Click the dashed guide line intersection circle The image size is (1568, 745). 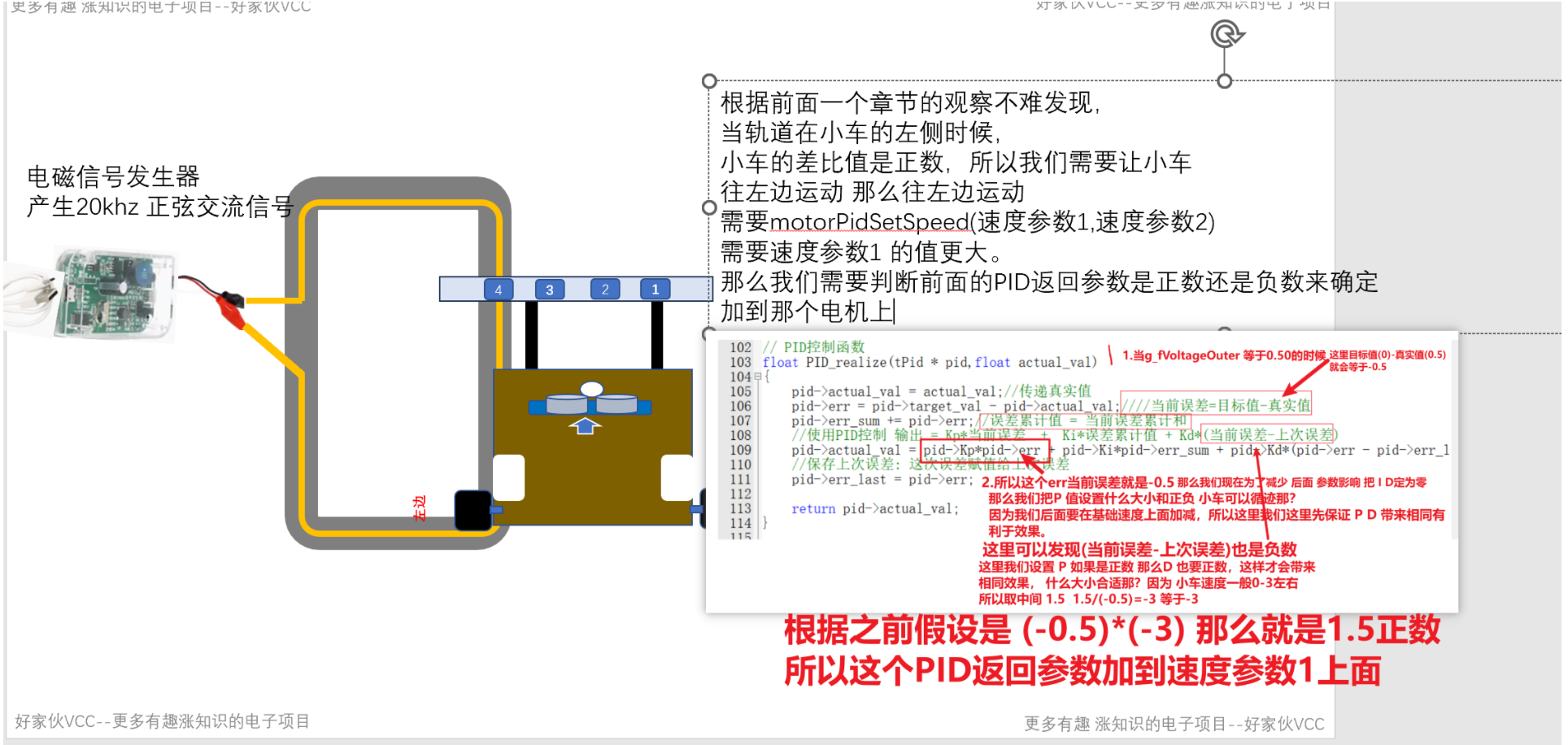[1224, 80]
